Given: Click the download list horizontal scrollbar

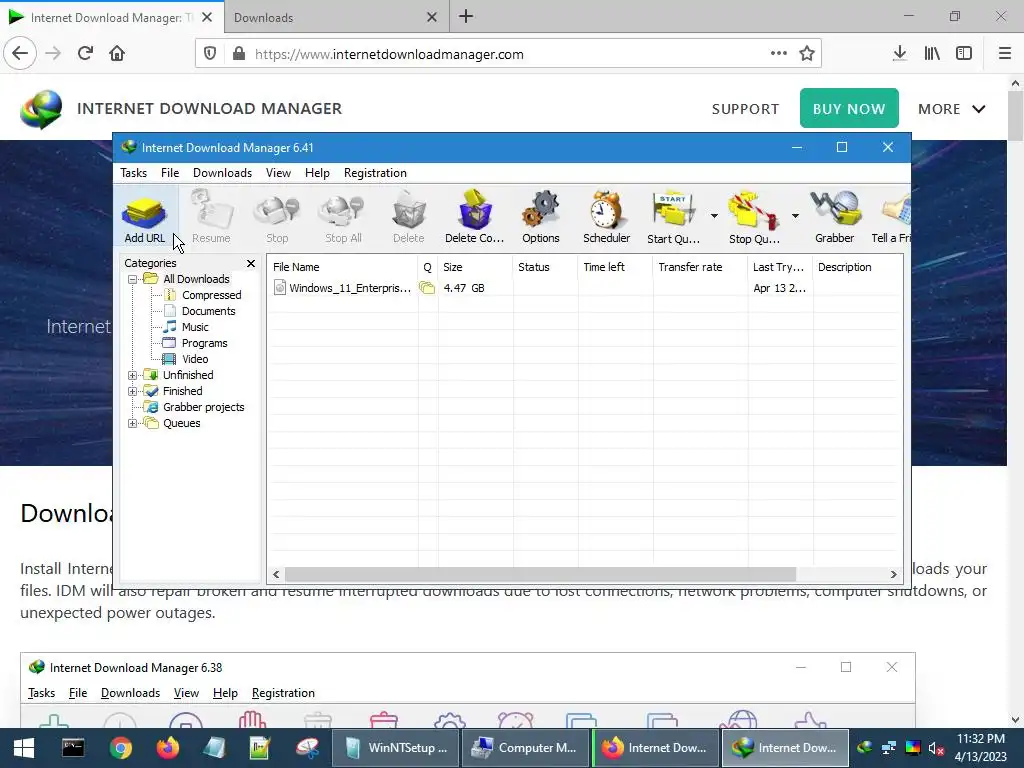Looking at the screenshot, I should pos(540,574).
